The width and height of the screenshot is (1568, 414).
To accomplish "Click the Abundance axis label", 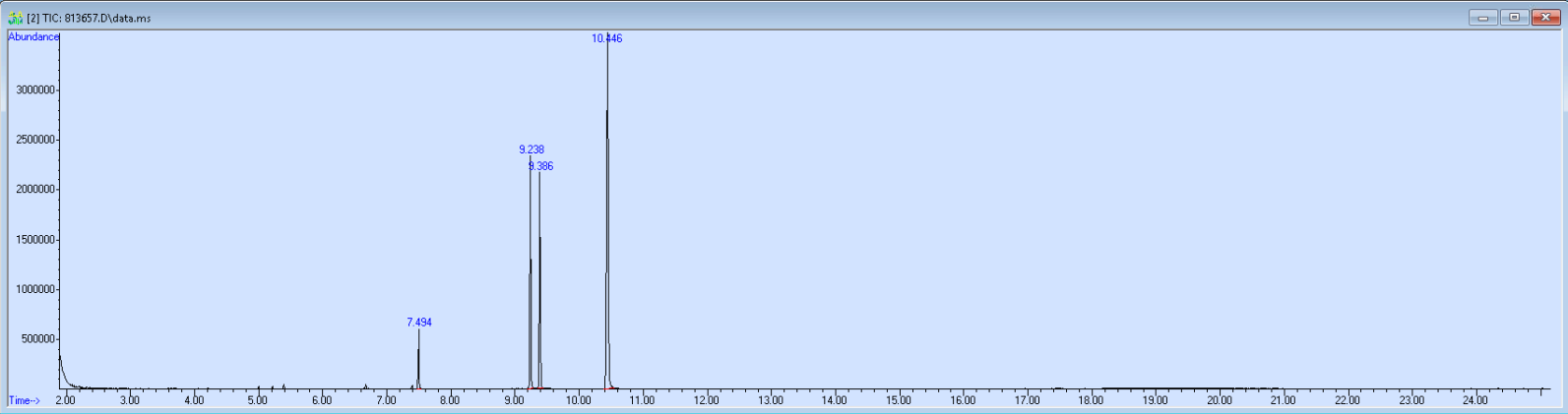I will 33,37.
